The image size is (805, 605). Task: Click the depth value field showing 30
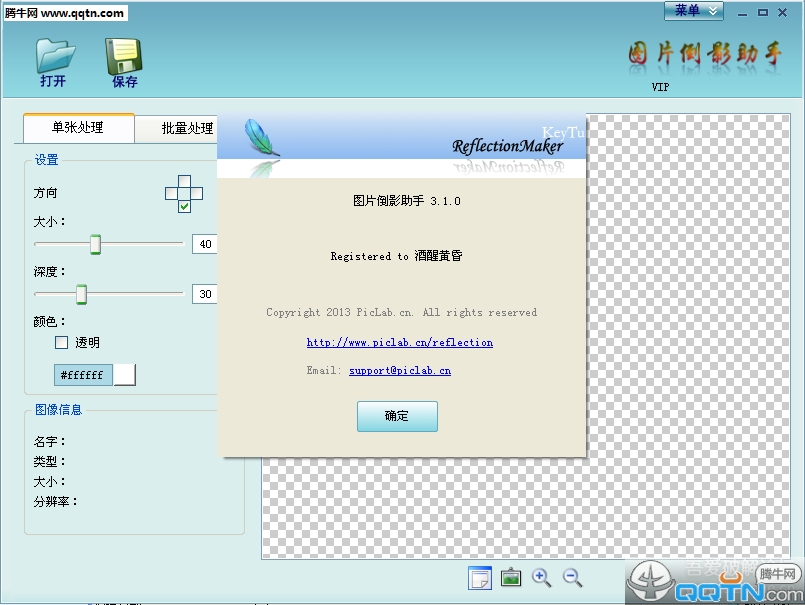(x=205, y=294)
